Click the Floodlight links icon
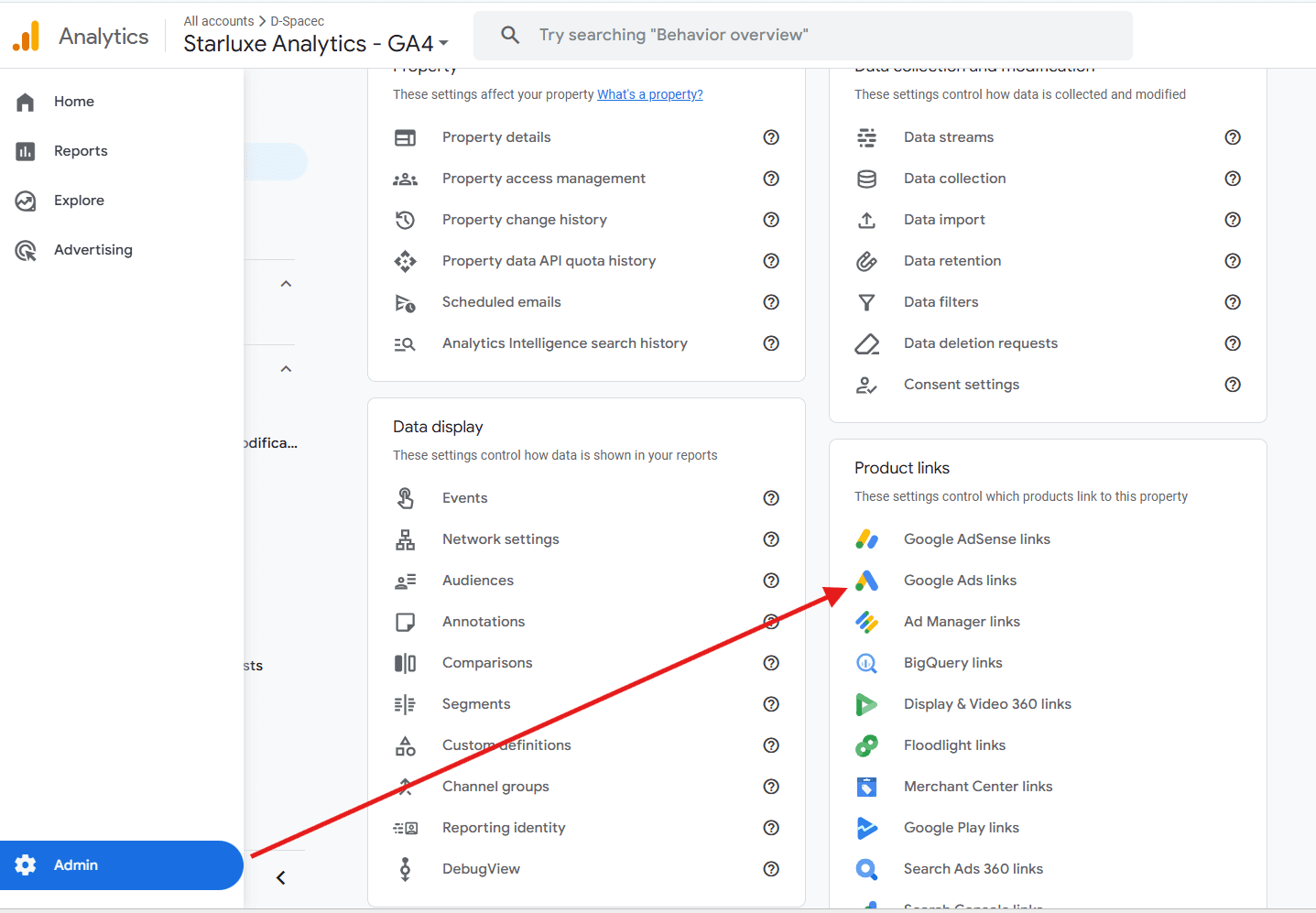The width and height of the screenshot is (1316, 913). click(866, 745)
